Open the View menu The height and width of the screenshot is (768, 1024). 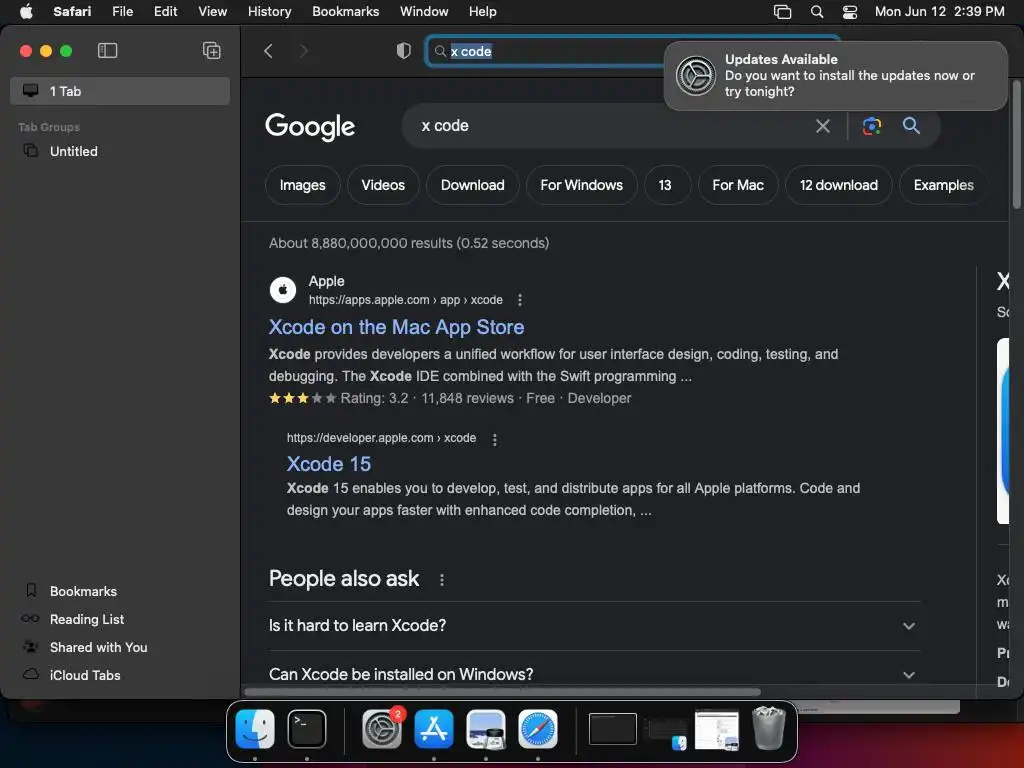point(212,12)
